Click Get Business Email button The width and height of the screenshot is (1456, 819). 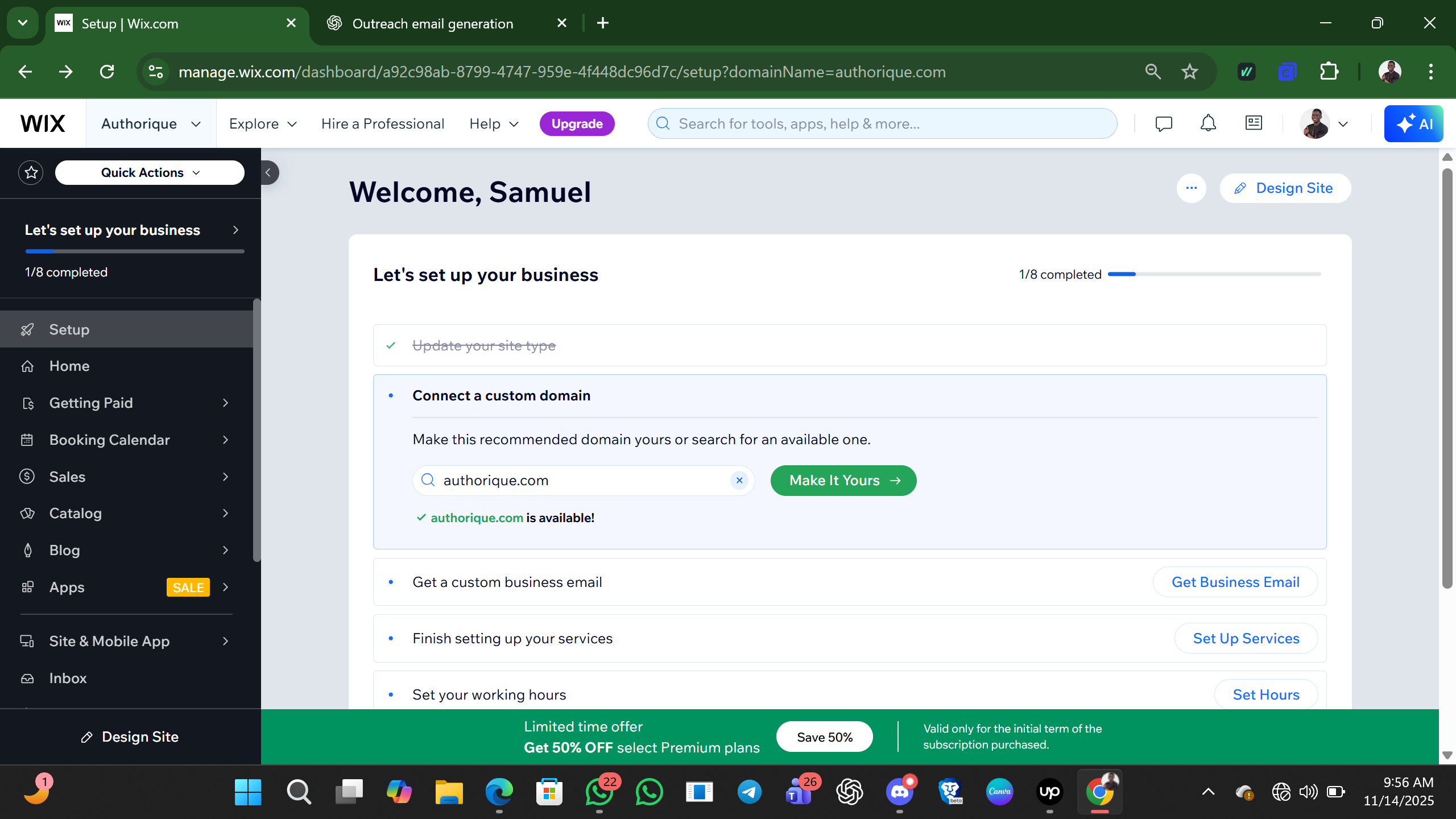(1235, 582)
